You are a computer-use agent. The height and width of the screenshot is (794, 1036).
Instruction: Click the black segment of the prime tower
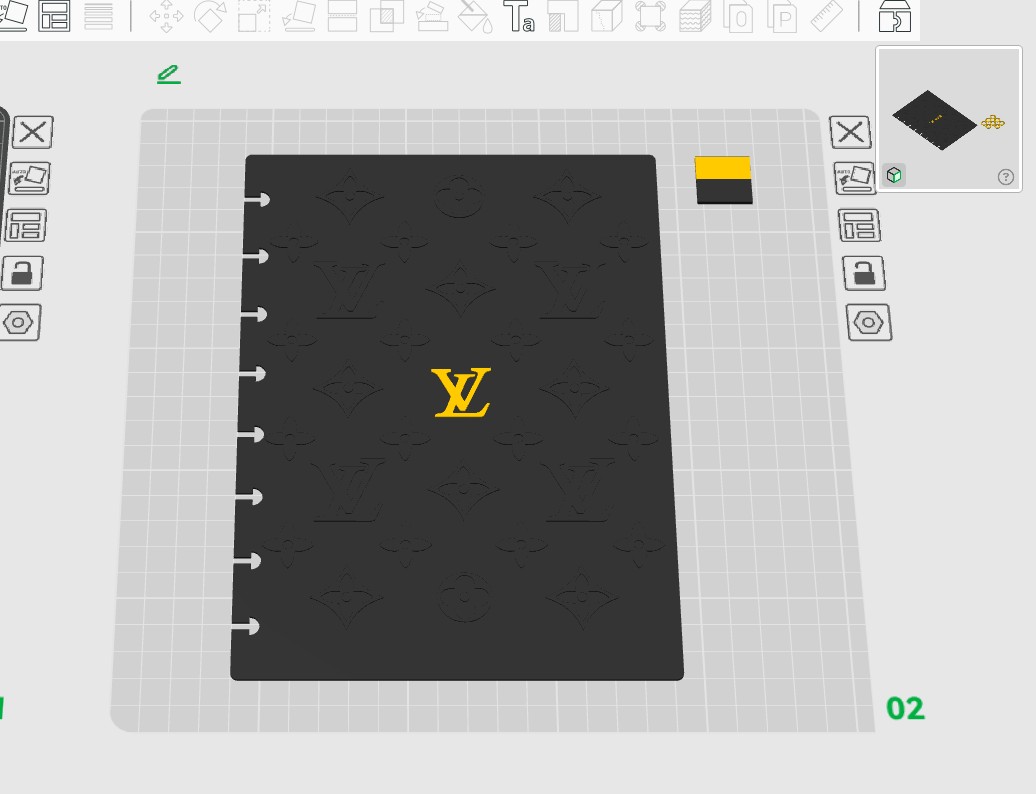coord(724,192)
